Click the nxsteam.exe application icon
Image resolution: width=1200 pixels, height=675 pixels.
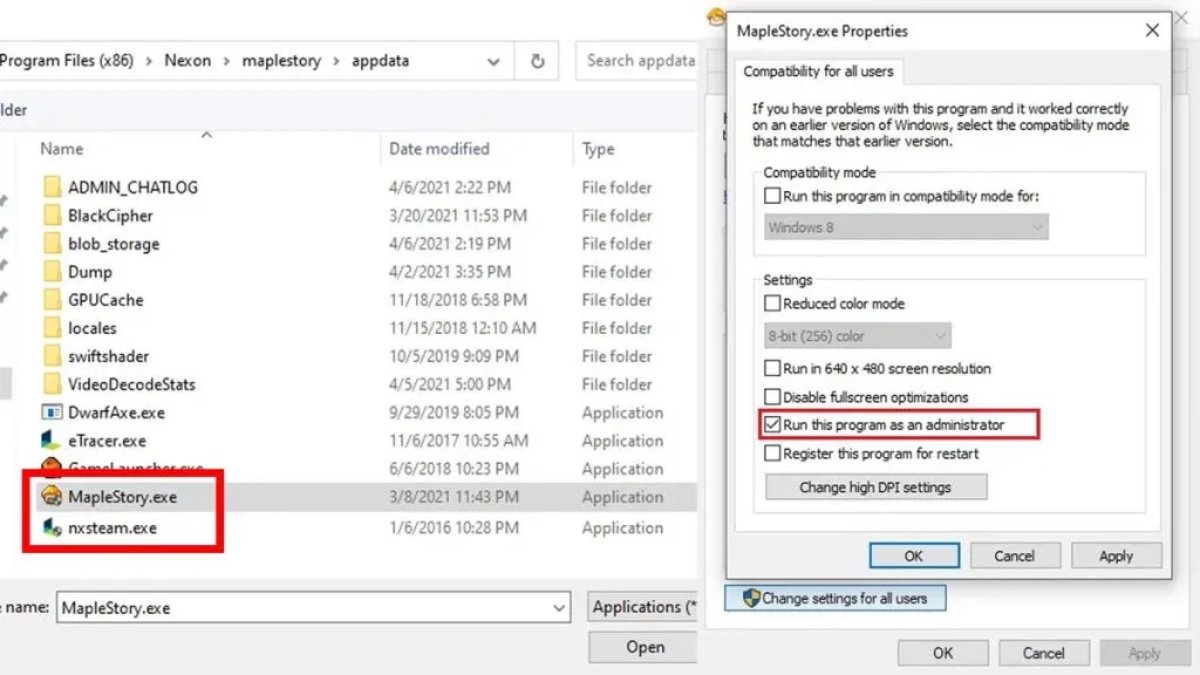[52, 527]
